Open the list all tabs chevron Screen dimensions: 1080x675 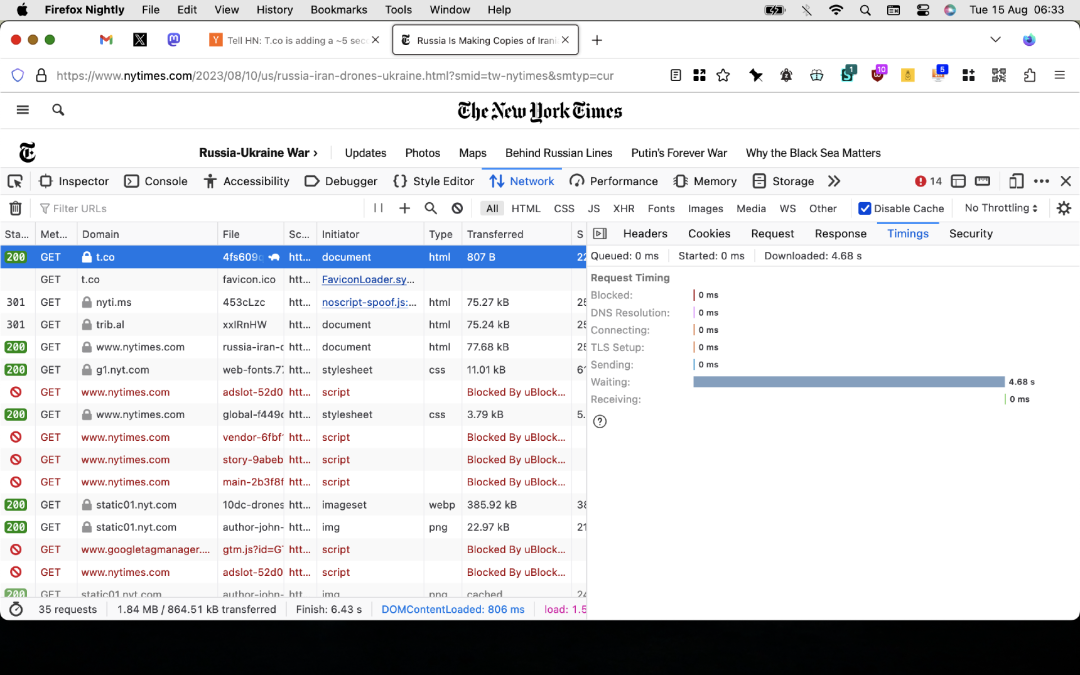tap(995, 40)
